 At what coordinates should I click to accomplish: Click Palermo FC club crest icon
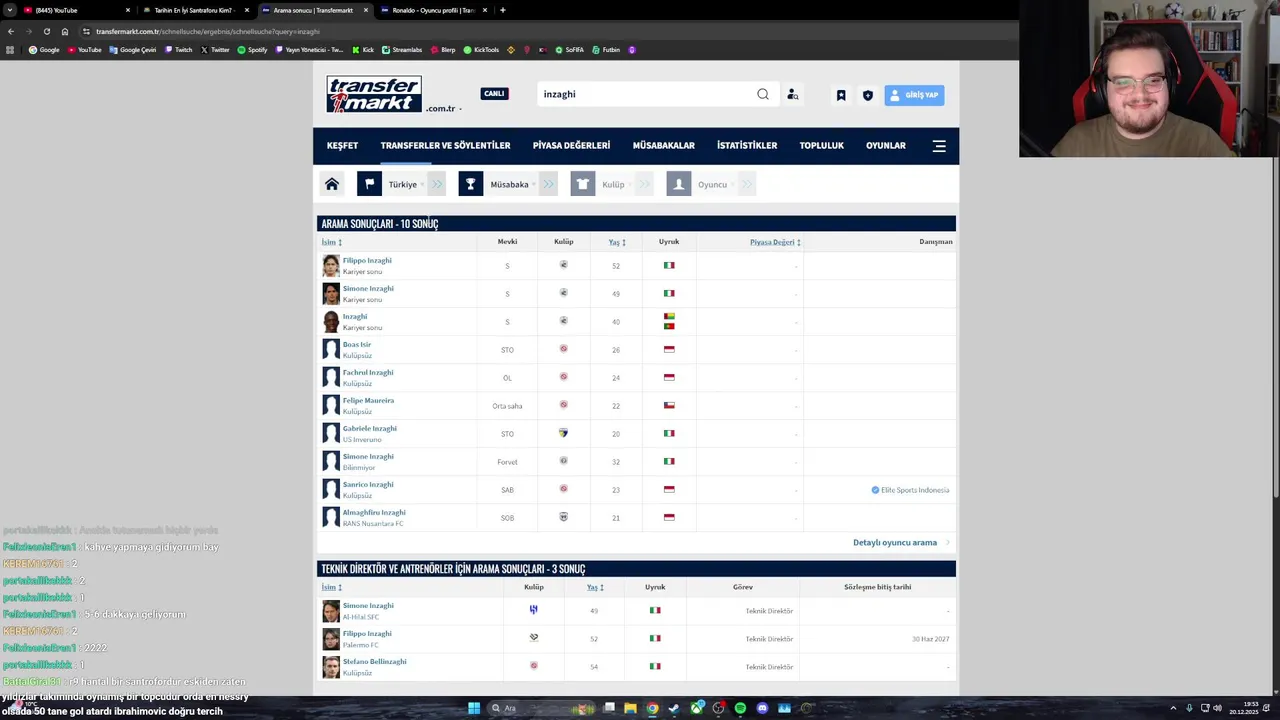click(x=533, y=637)
